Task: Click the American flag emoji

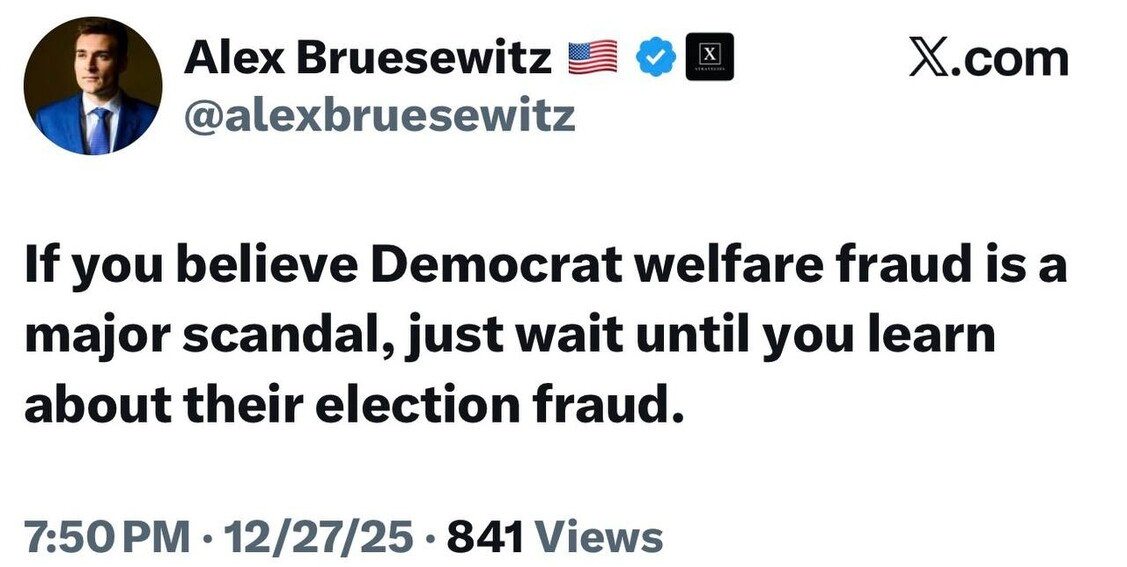Action: 592,59
